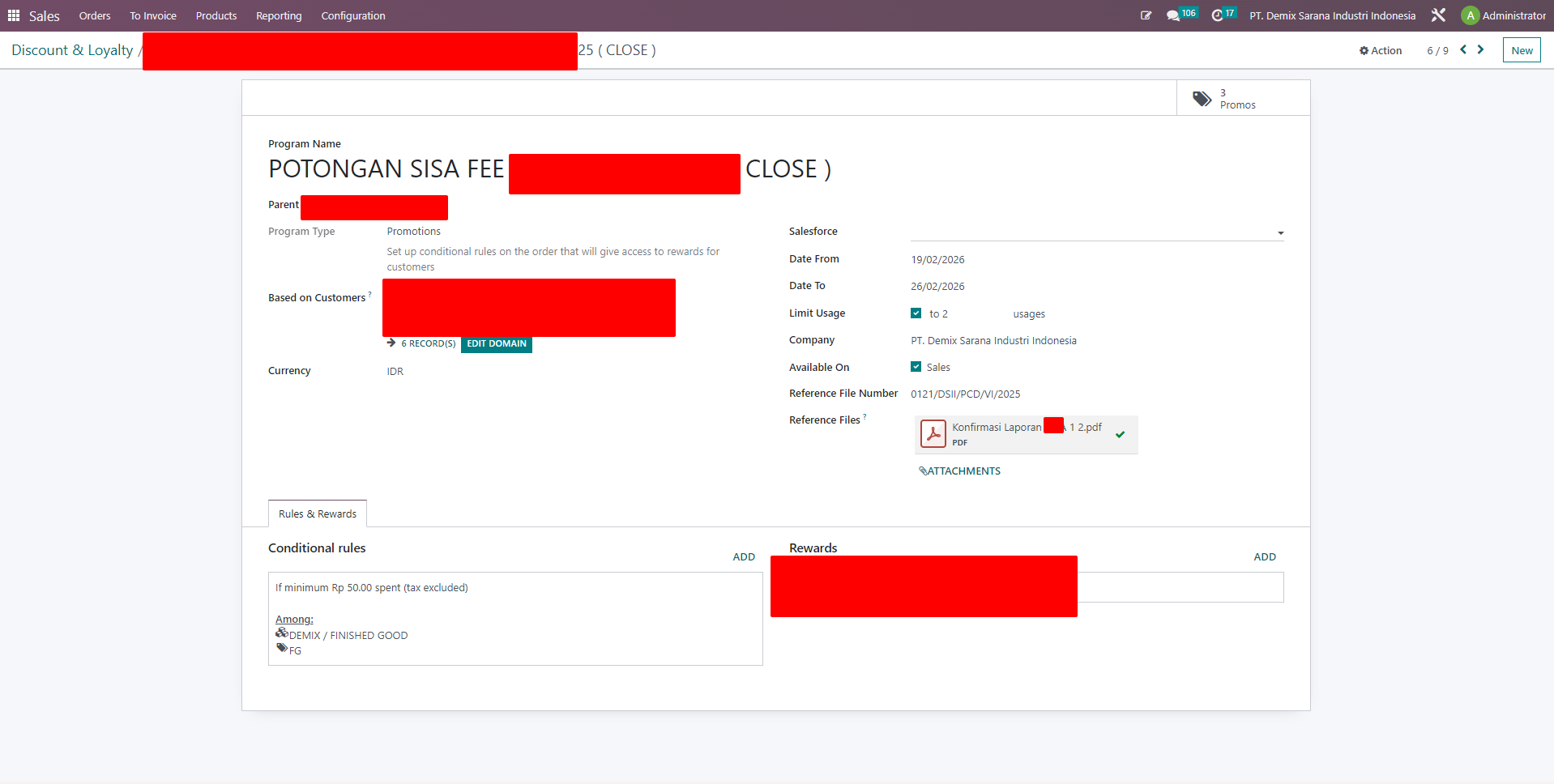This screenshot has height=784, width=1554.
Task: Open the debug tools wrench icon
Action: 1438,15
